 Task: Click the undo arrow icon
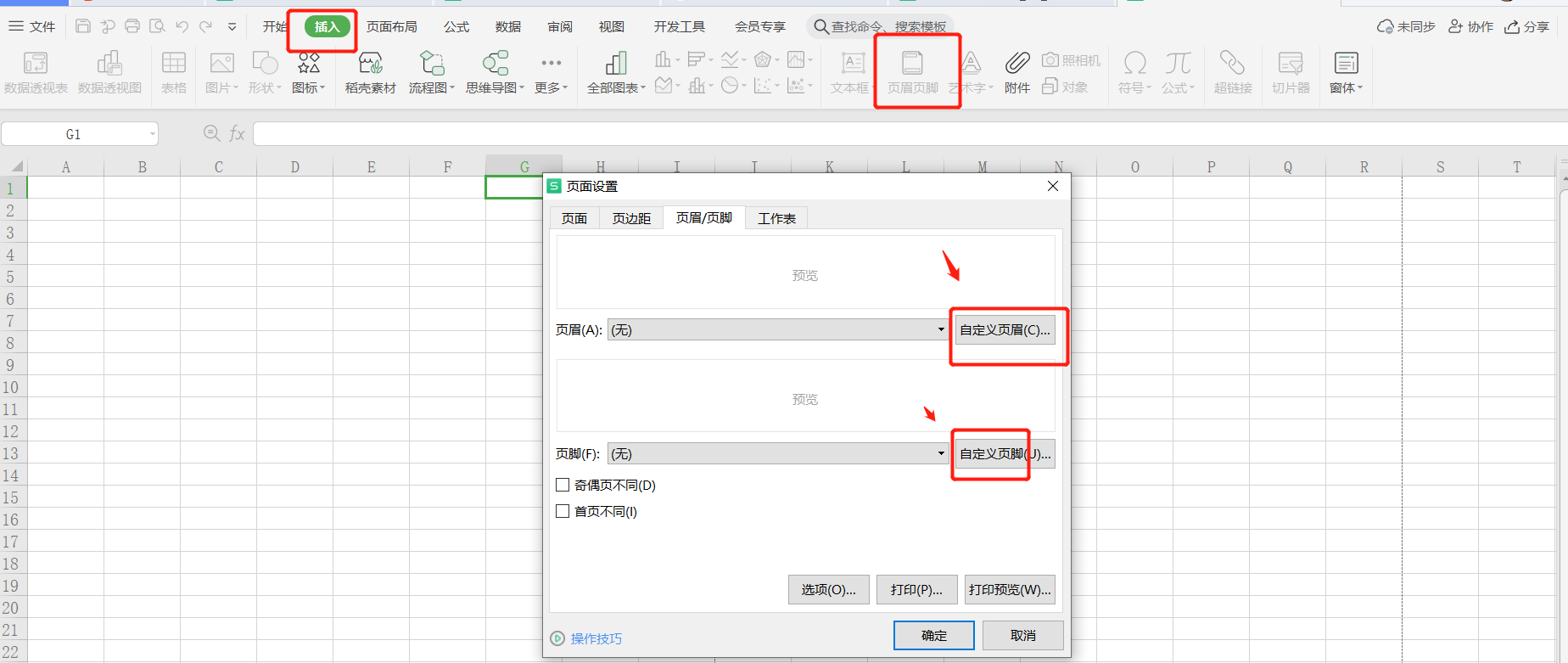(182, 26)
